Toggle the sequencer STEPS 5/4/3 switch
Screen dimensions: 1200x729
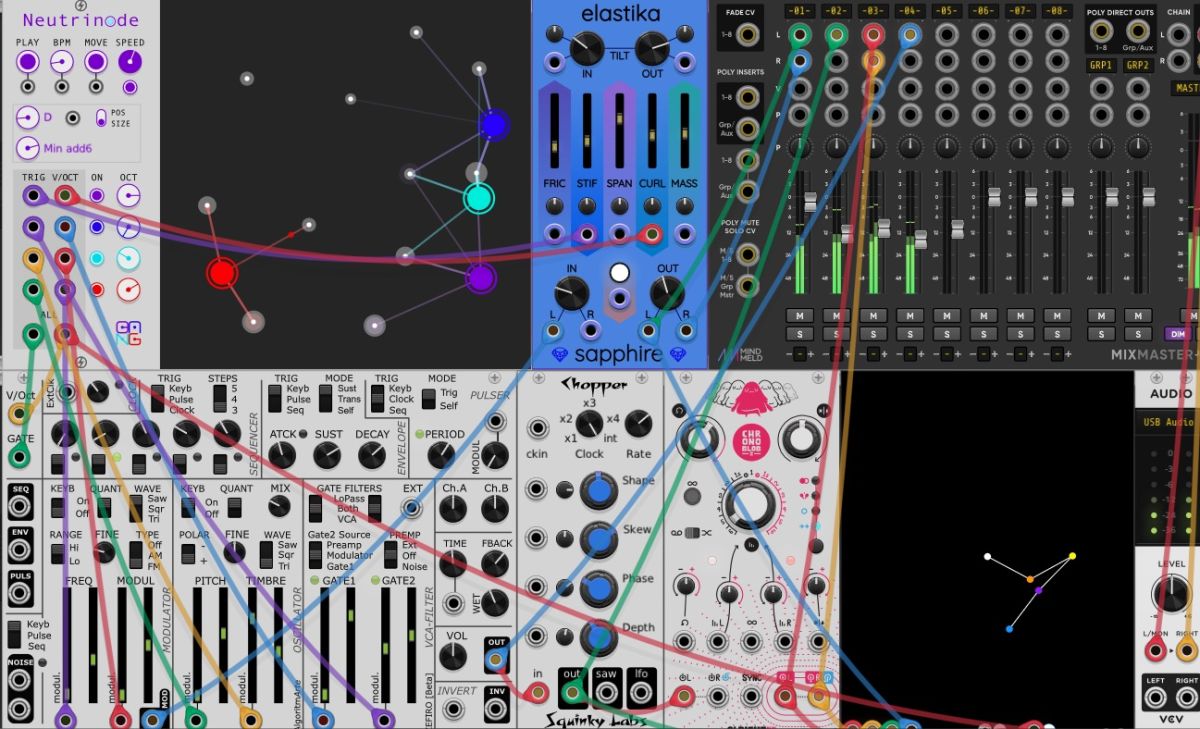[220, 398]
